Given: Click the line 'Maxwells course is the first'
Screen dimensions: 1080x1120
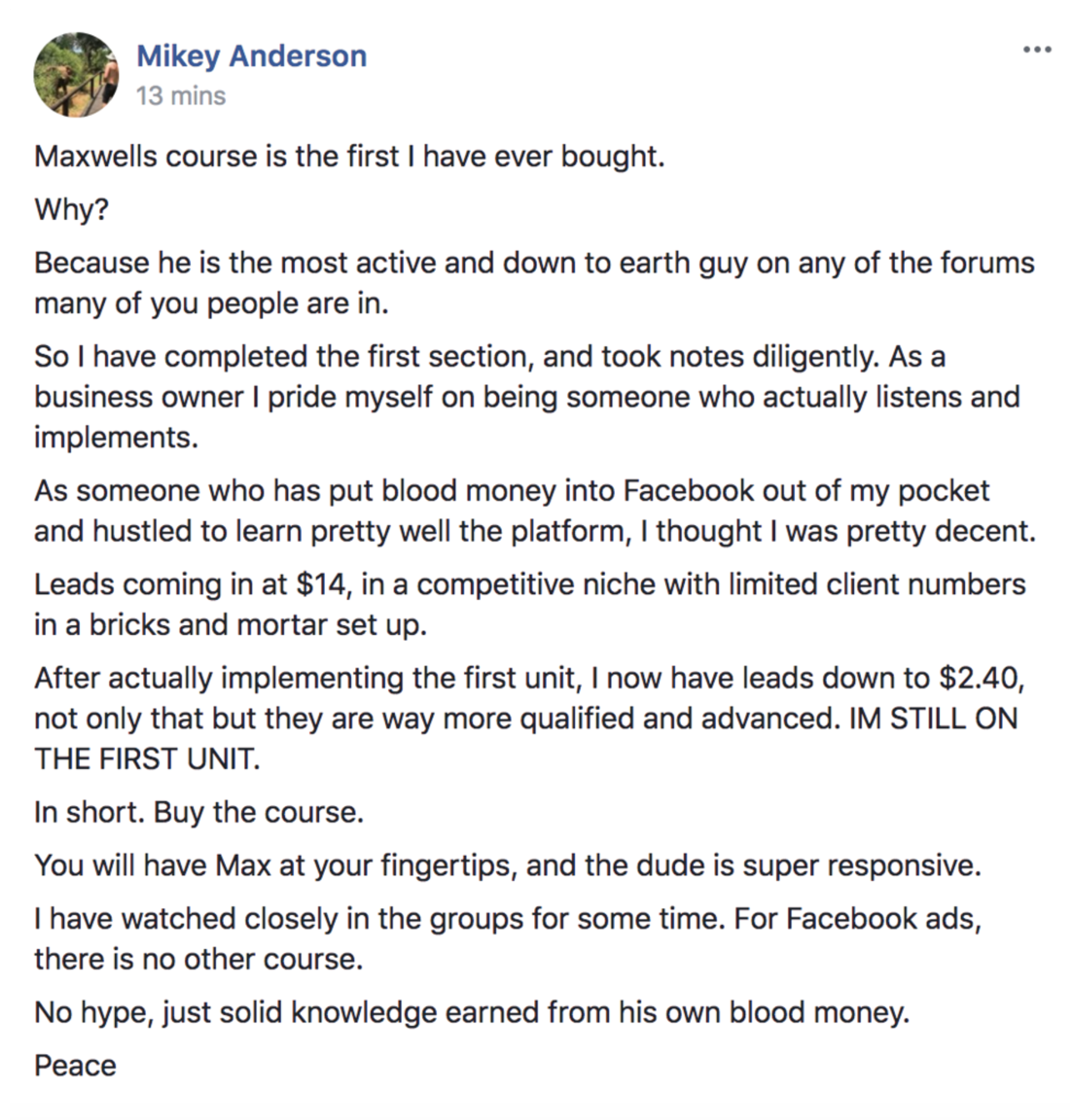Looking at the screenshot, I should [x=349, y=157].
